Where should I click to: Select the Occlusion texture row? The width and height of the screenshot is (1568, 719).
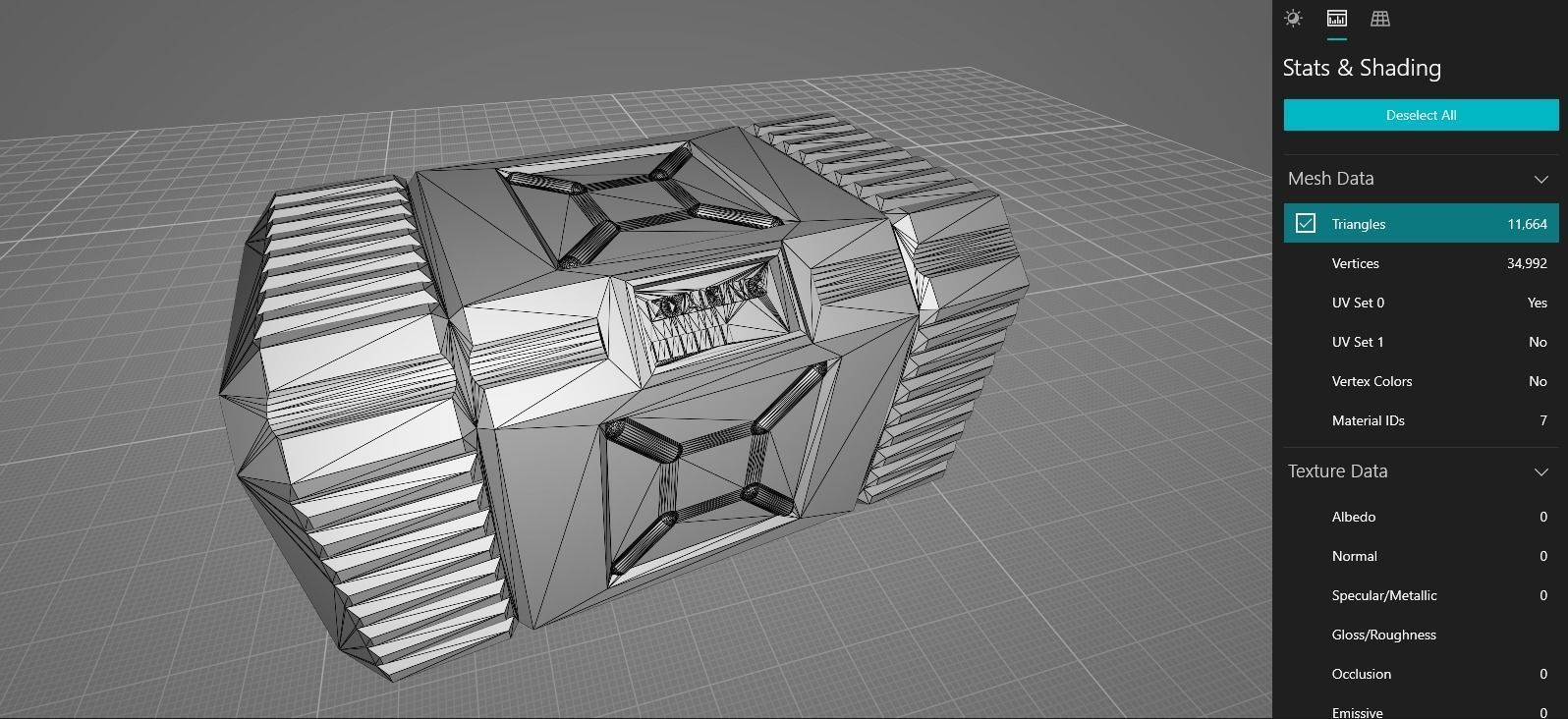tap(1421, 674)
